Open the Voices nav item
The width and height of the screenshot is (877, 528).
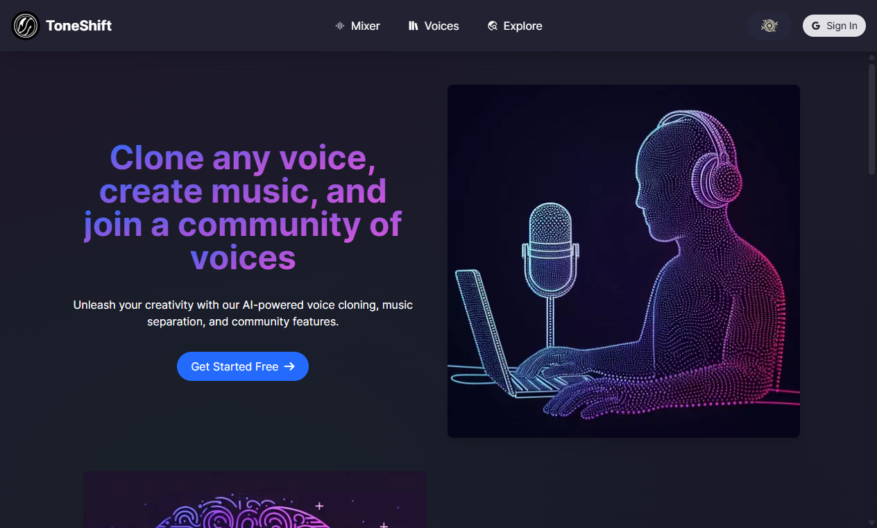coord(433,26)
